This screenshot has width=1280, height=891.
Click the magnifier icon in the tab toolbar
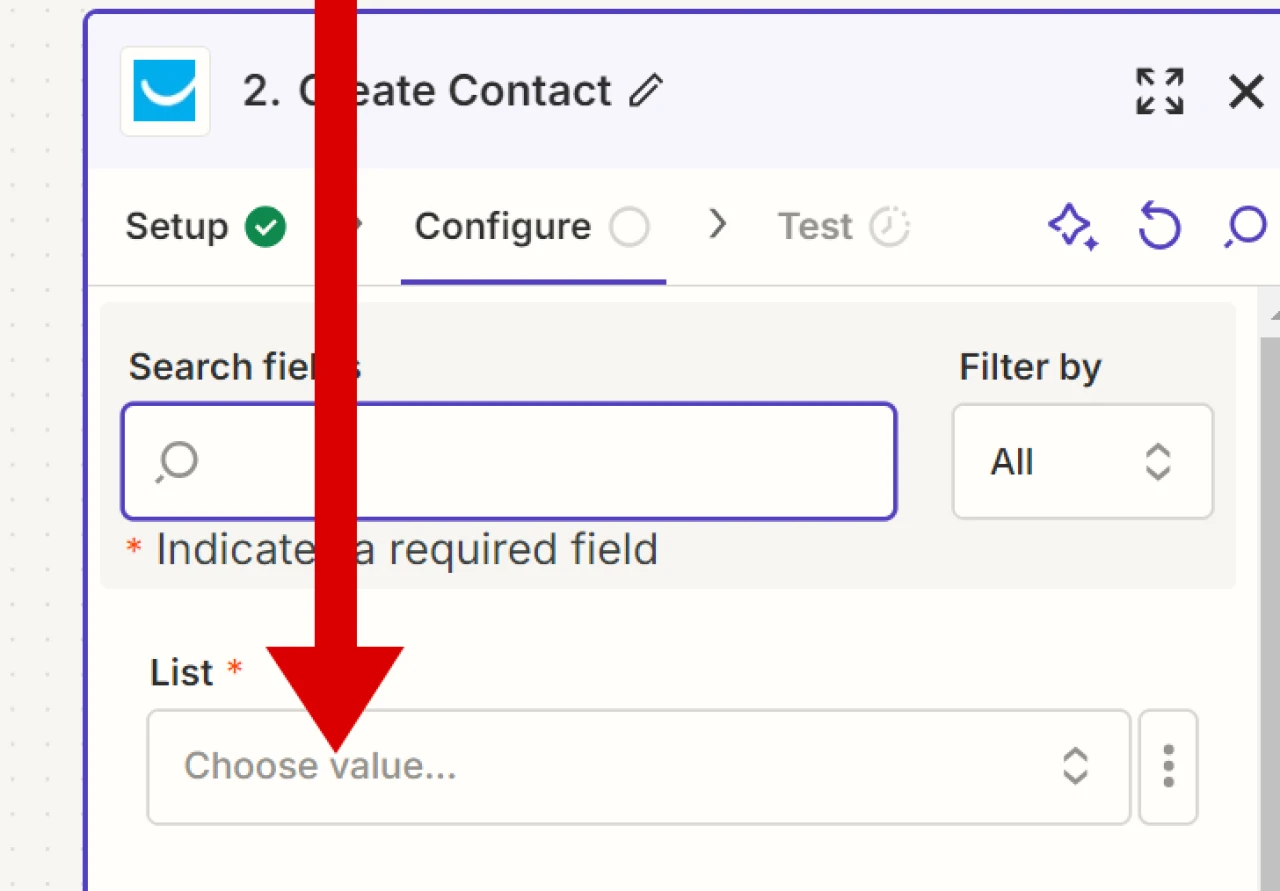click(1246, 228)
